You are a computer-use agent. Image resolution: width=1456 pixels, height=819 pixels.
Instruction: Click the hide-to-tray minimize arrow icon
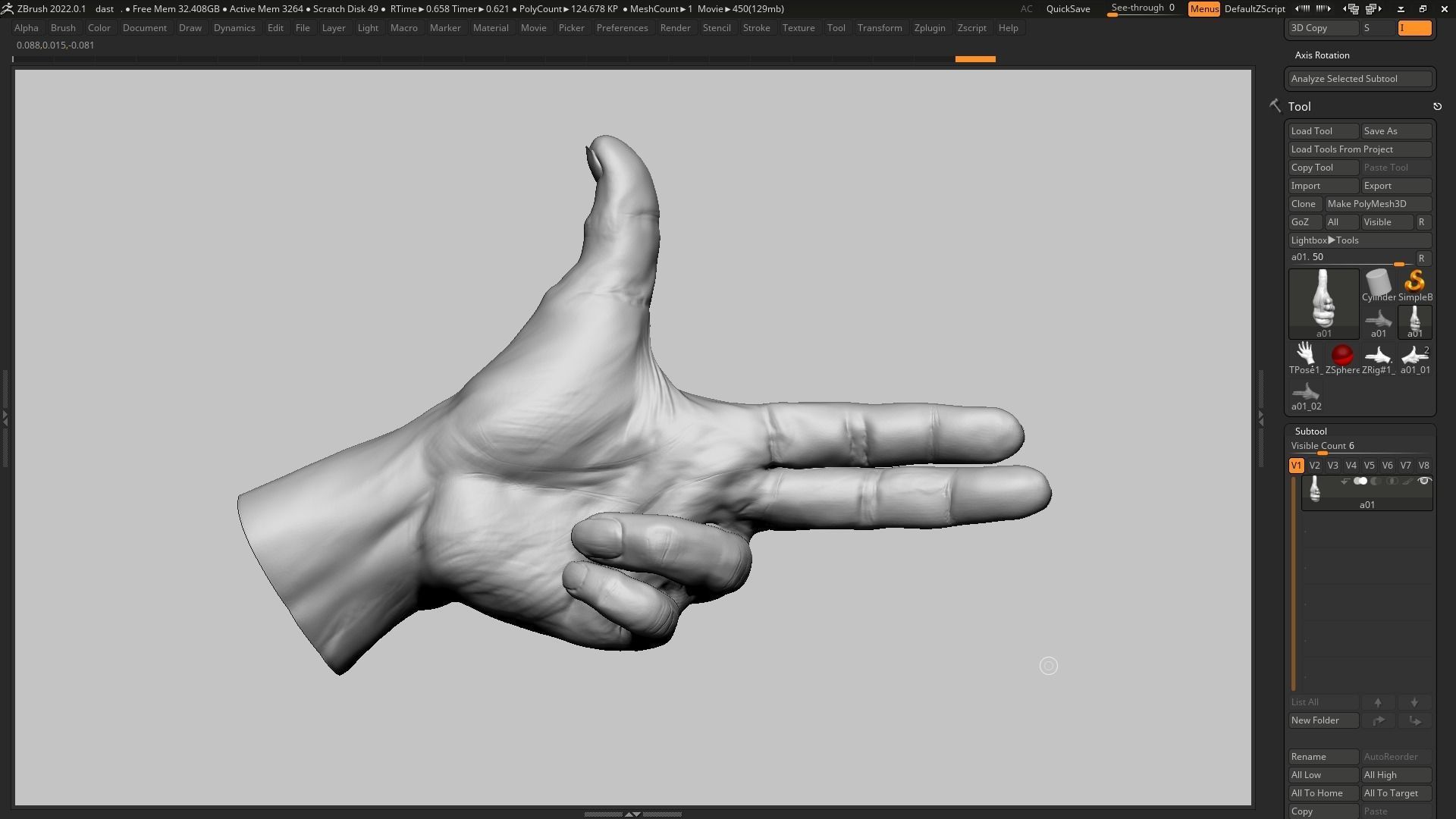pos(1401,9)
